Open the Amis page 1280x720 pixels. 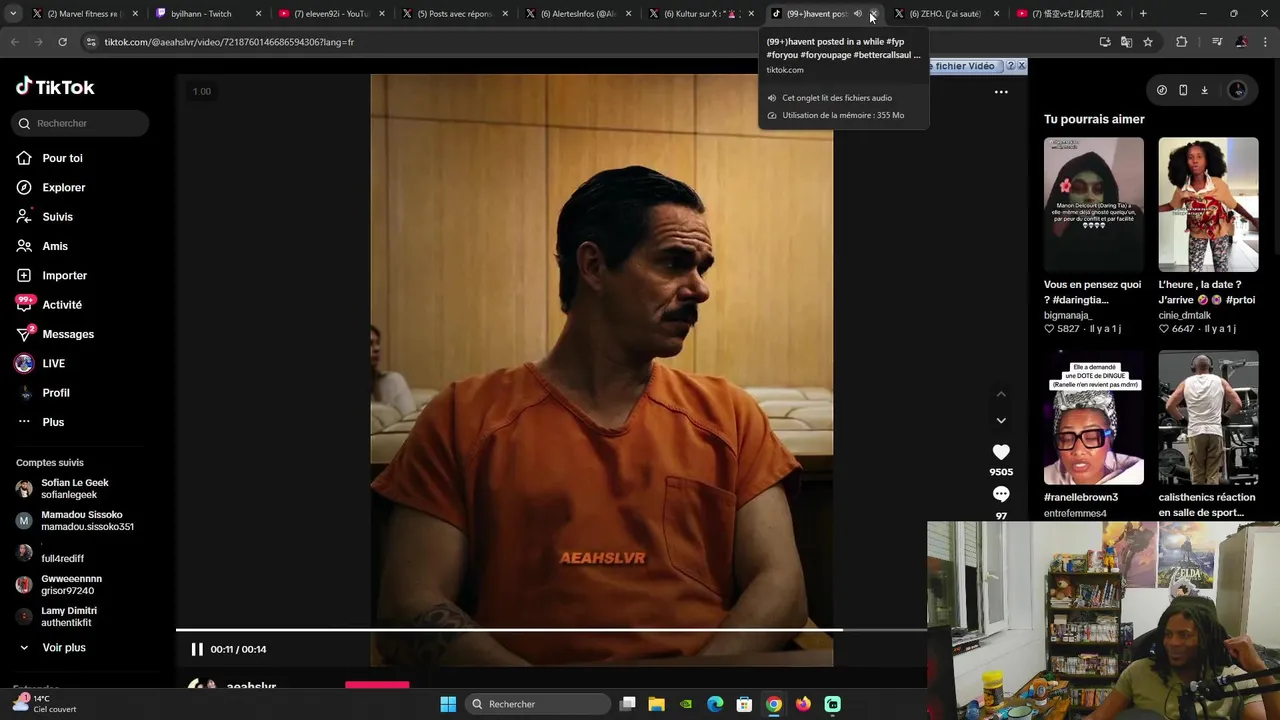coord(55,246)
